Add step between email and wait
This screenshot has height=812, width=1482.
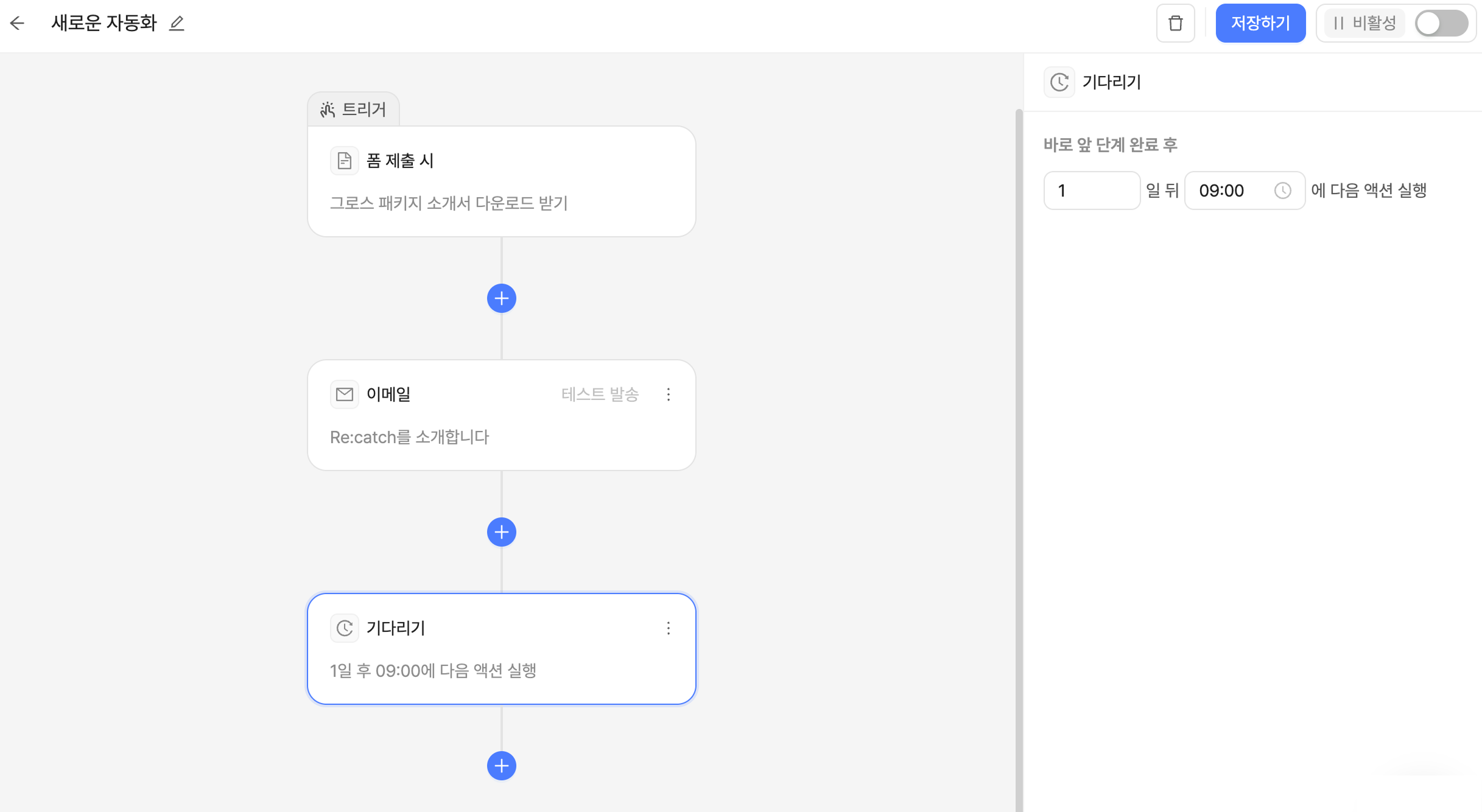coord(501,532)
